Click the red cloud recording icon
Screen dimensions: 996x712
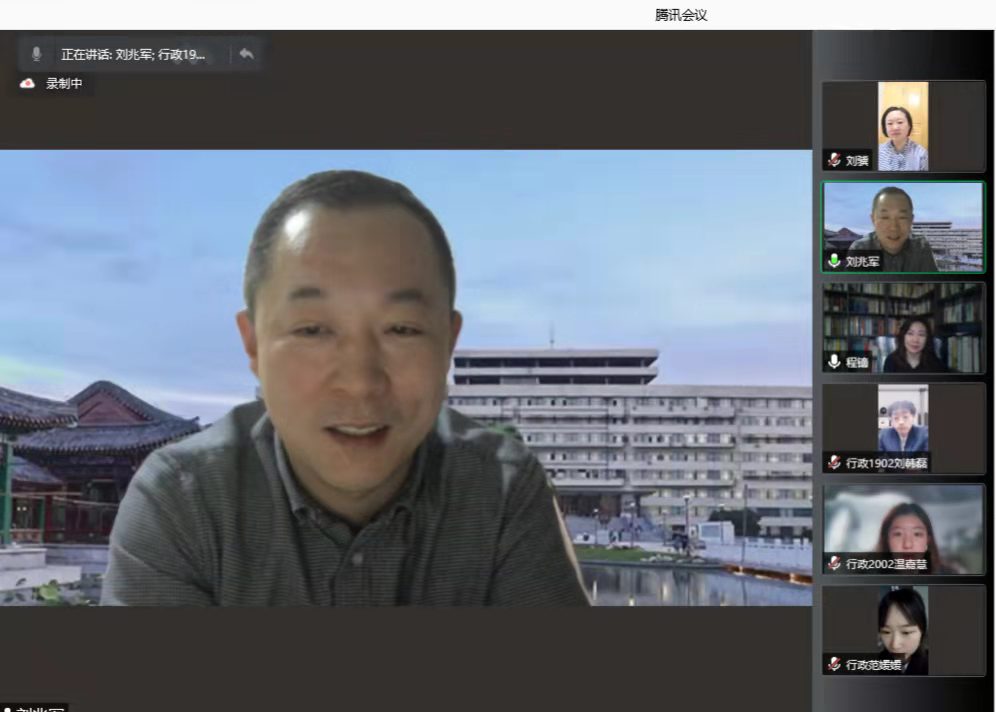[x=27, y=84]
